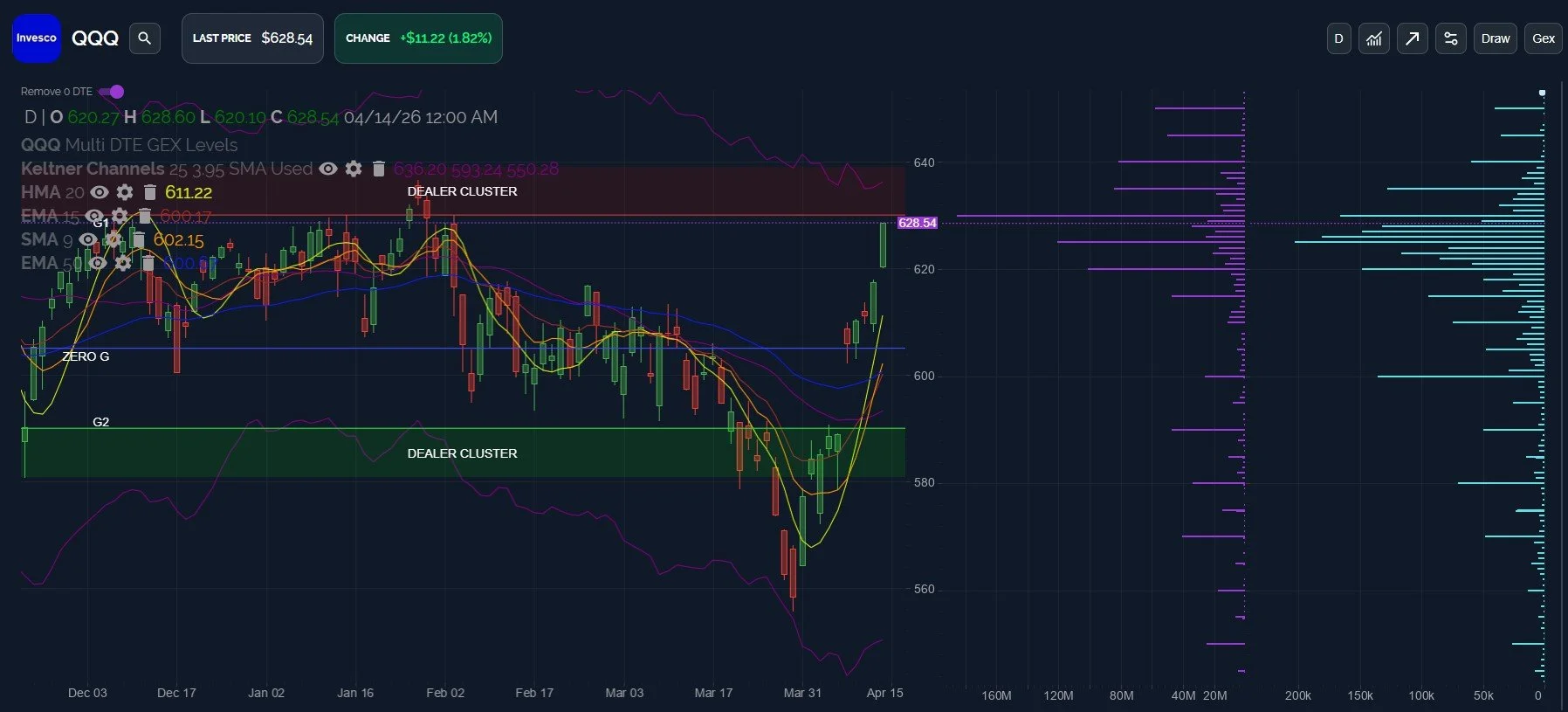
Task: Open EMA 50 settings gear
Action: tap(123, 263)
